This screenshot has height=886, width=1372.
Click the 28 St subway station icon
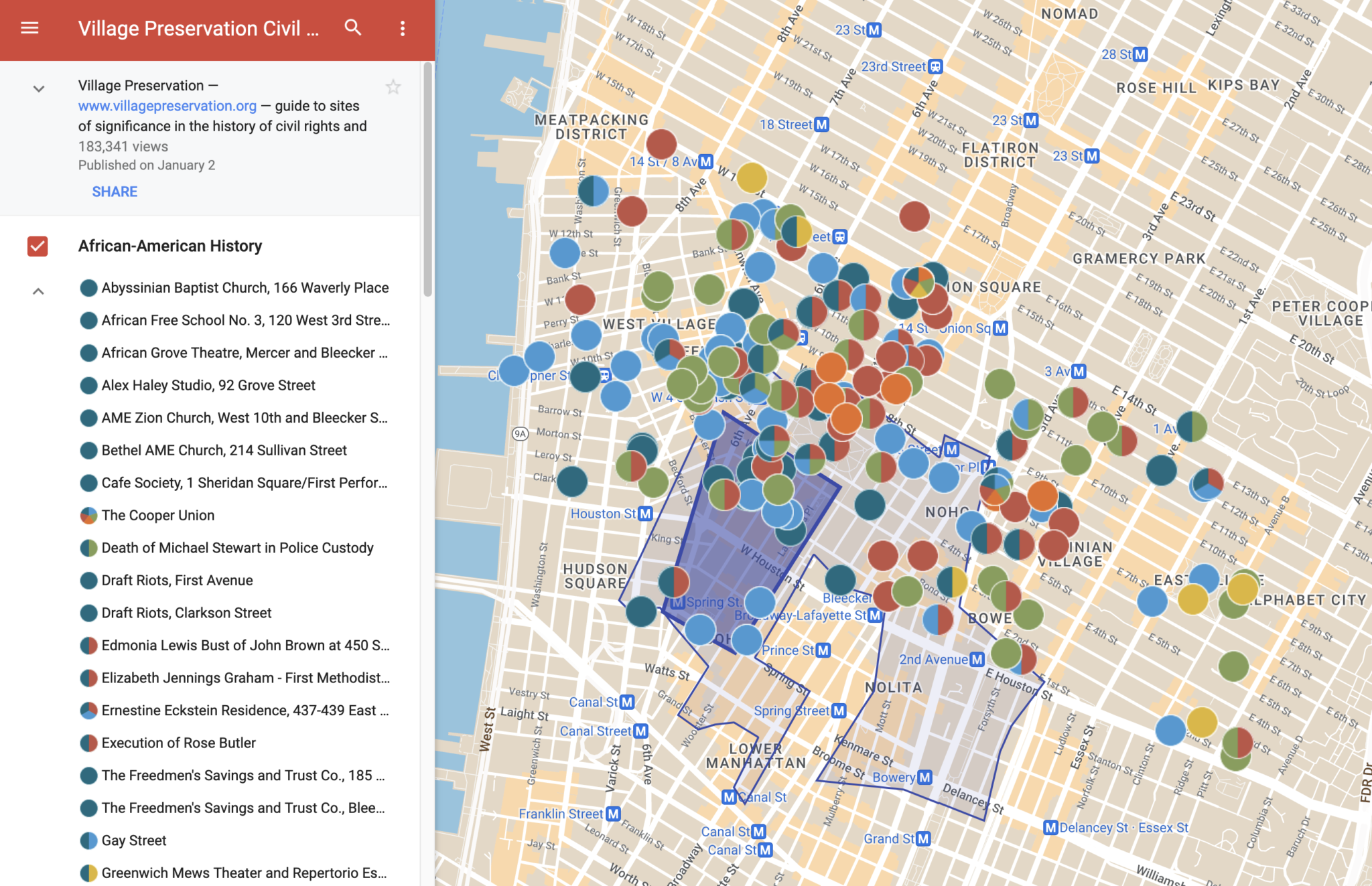tap(1140, 54)
